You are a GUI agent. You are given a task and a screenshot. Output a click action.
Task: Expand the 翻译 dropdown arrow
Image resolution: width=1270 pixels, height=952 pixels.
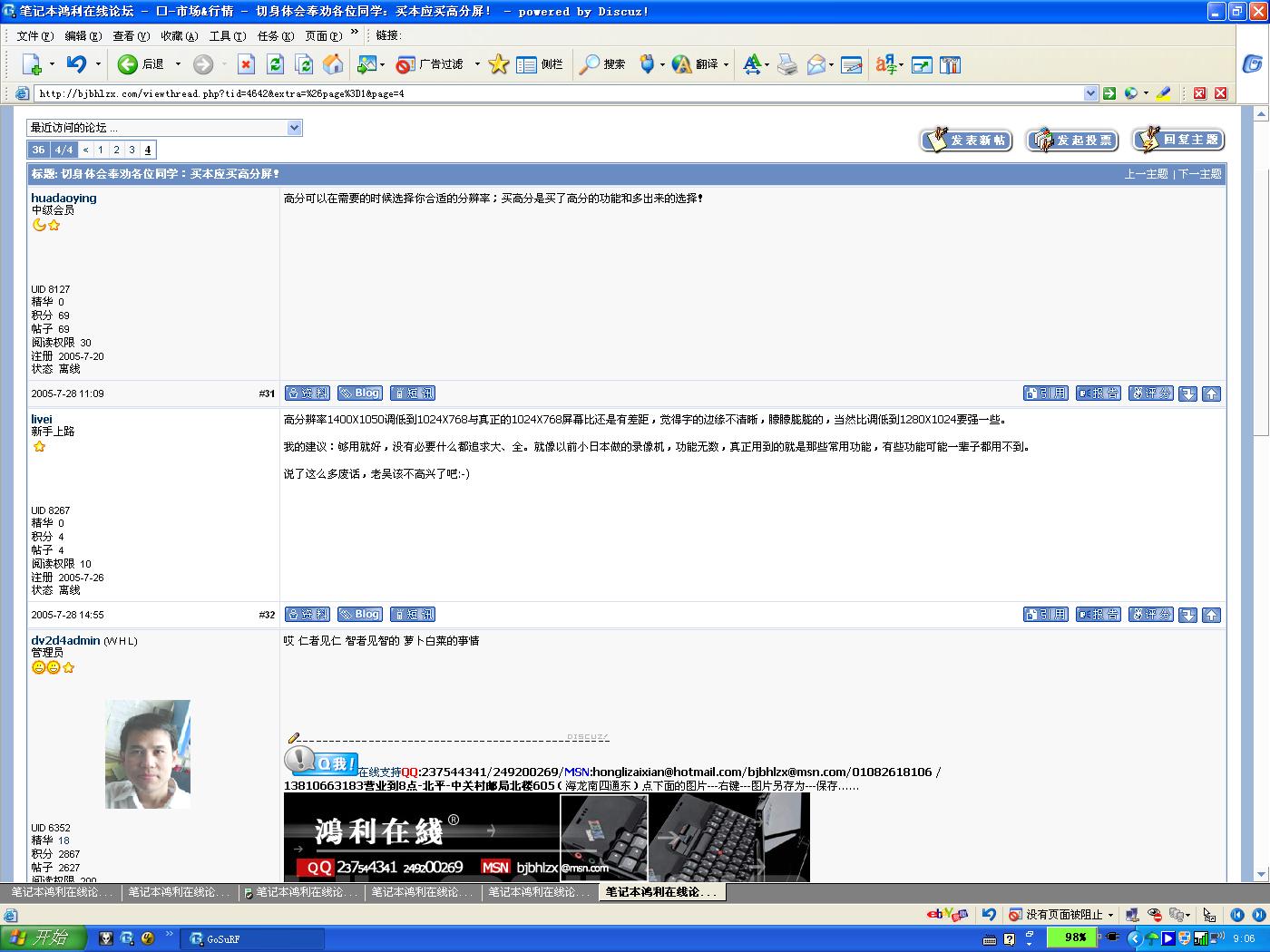(726, 64)
